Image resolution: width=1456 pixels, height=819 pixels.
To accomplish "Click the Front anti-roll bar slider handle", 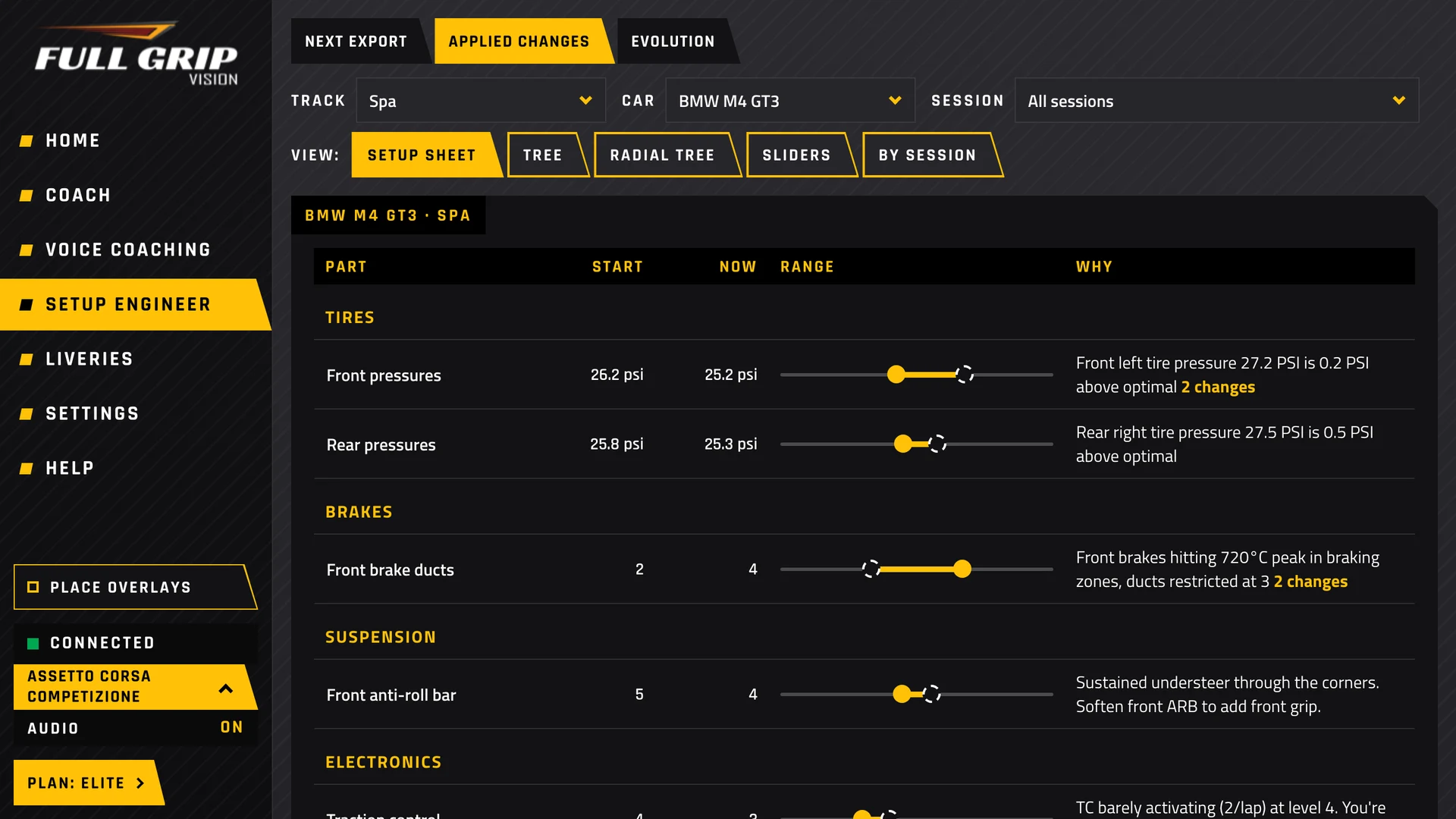I will [902, 695].
